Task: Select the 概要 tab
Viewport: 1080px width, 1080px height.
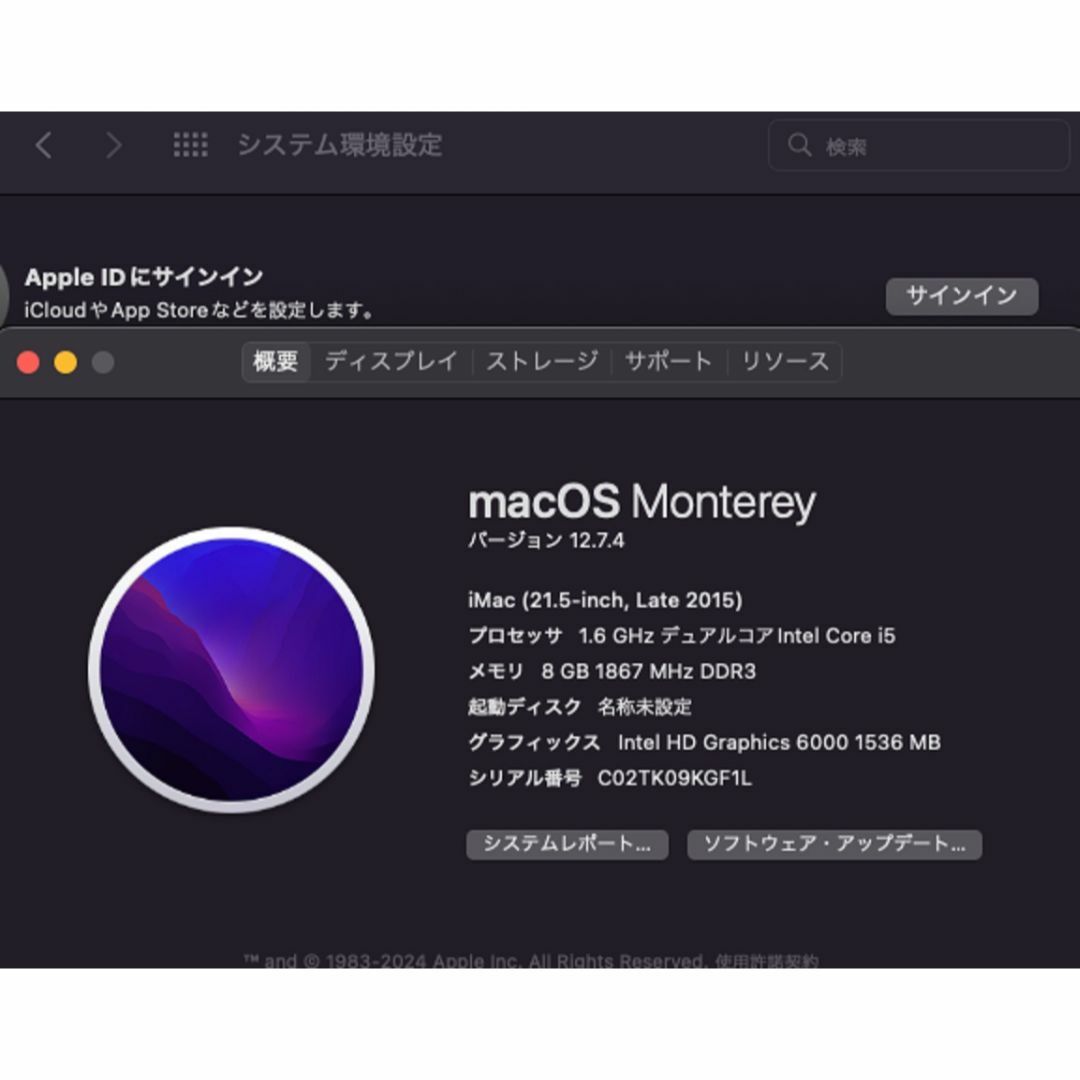Action: (x=276, y=362)
